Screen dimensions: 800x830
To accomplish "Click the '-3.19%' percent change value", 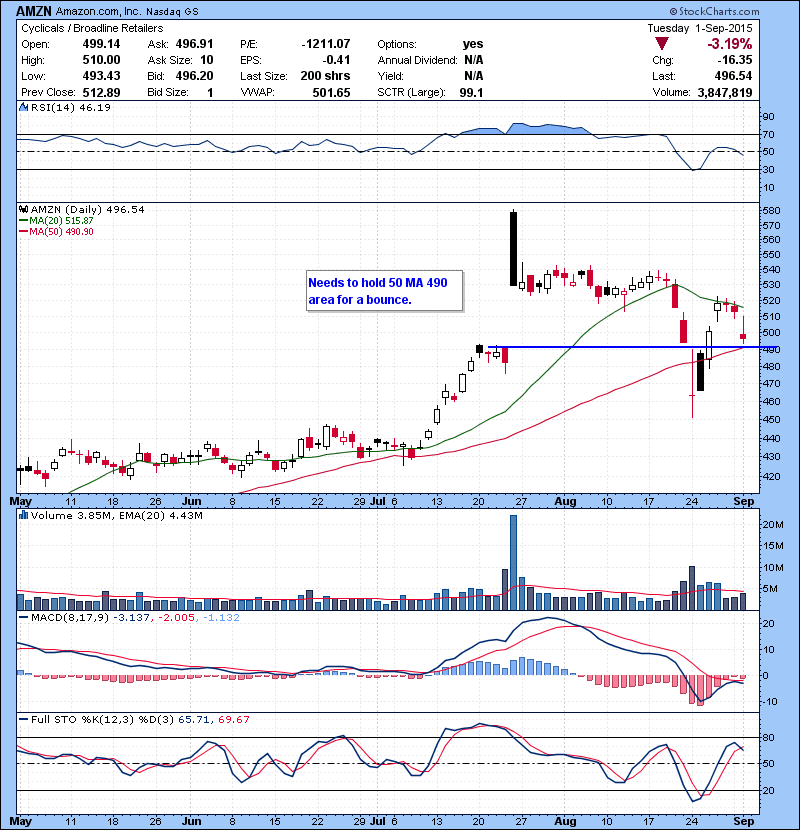I will (x=730, y=43).
